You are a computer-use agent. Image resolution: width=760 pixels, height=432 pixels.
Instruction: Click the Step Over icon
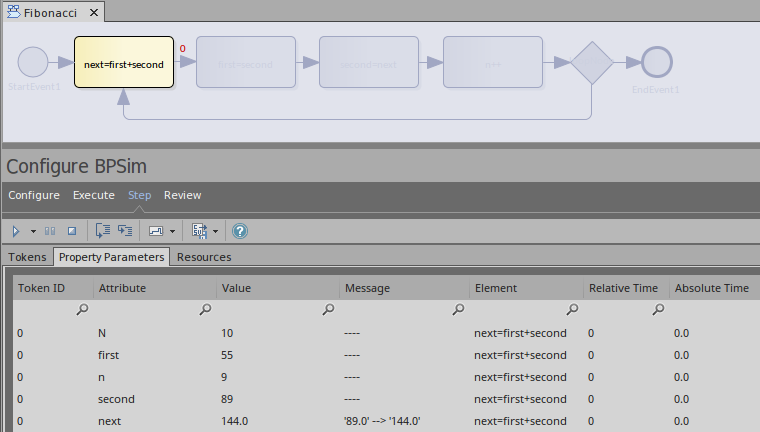[124, 231]
